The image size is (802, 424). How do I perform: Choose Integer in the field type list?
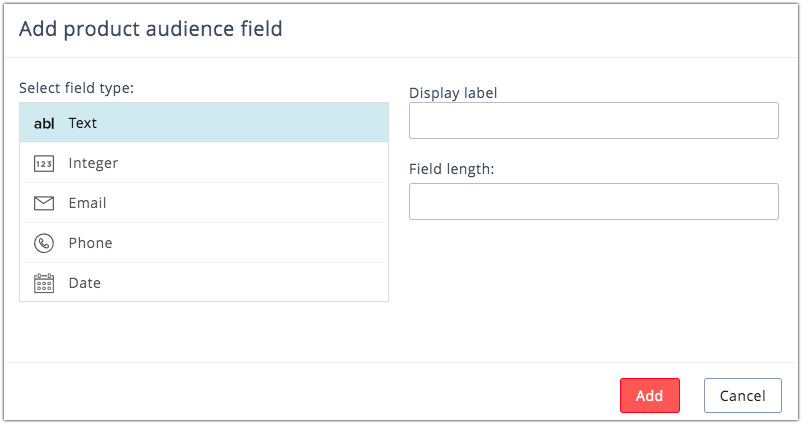coord(93,163)
